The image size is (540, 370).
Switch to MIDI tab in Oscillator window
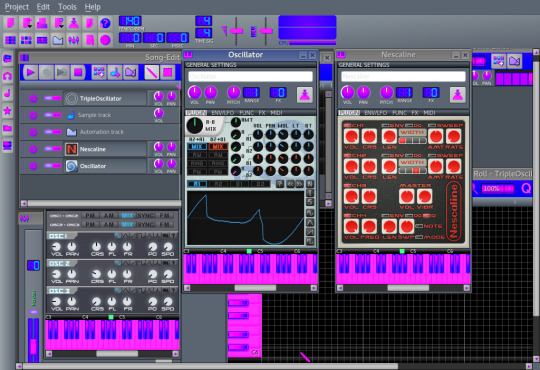pos(276,113)
